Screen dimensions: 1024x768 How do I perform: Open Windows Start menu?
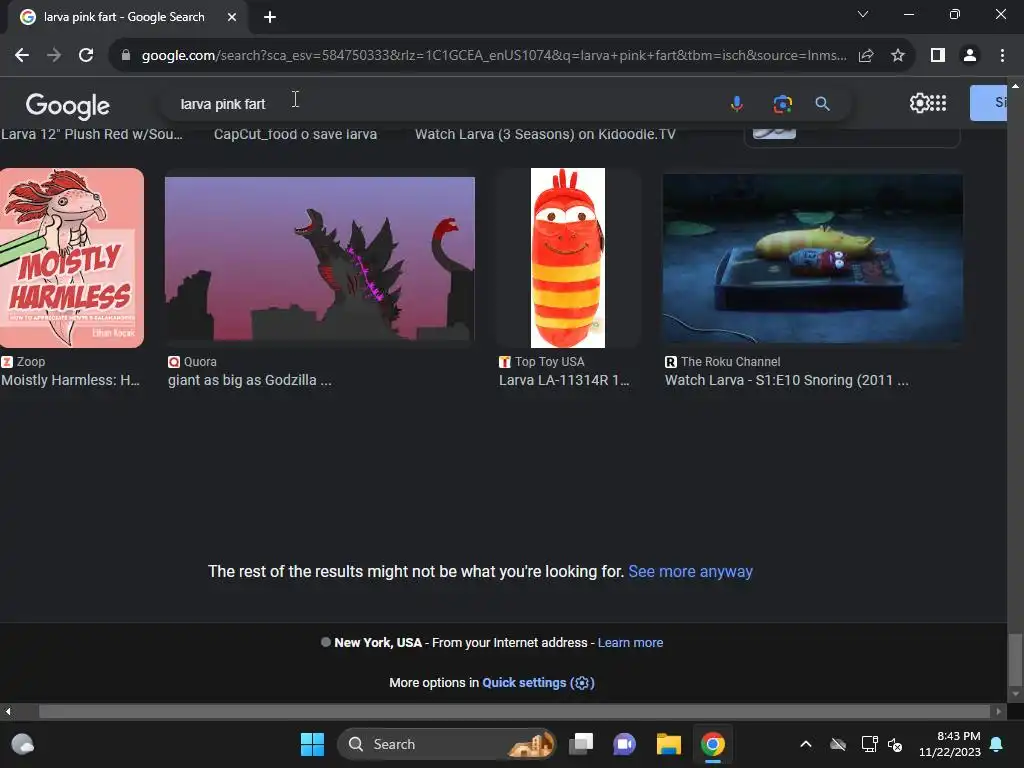tap(312, 744)
